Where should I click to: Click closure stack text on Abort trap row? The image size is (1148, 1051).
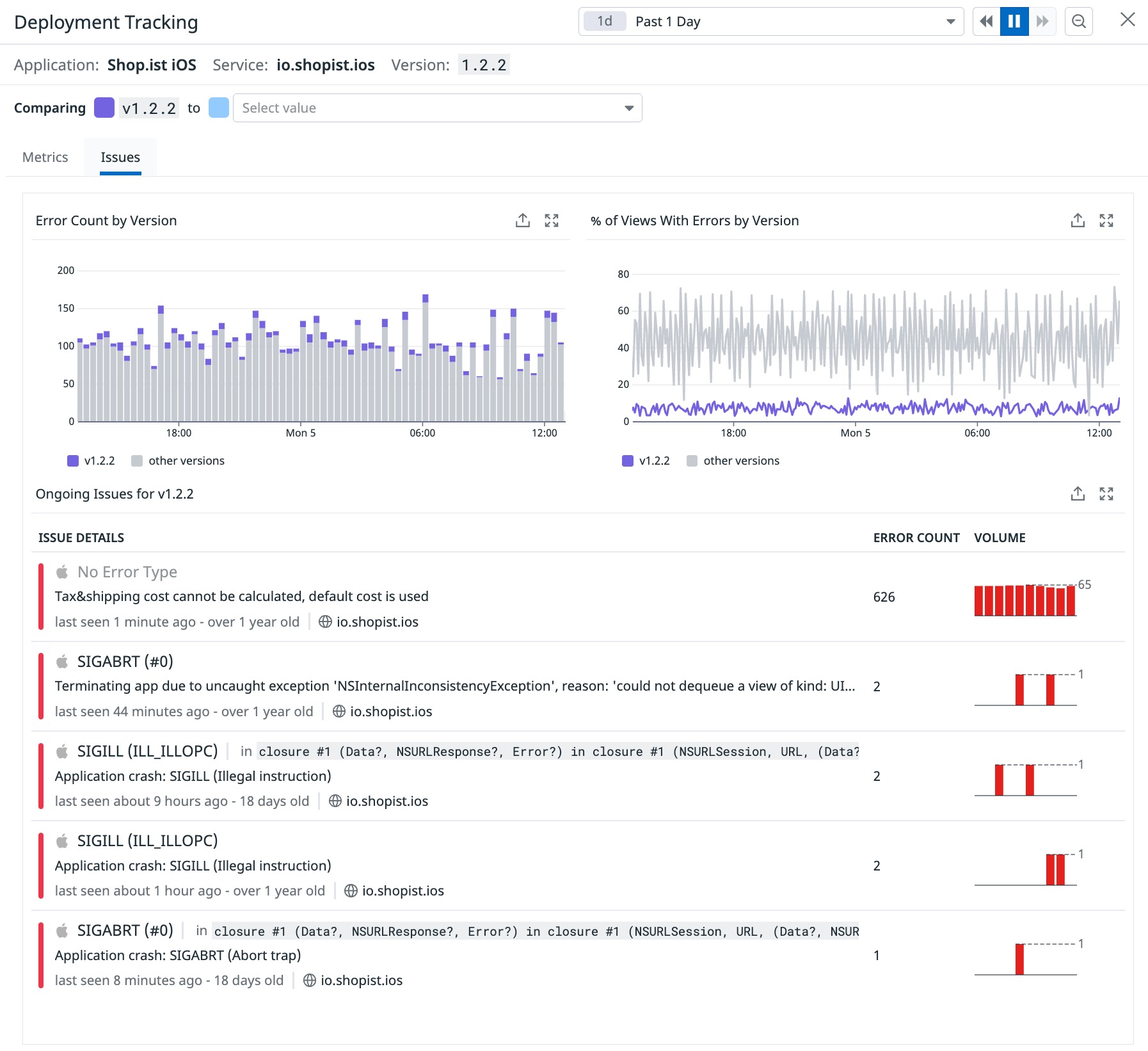click(536, 931)
